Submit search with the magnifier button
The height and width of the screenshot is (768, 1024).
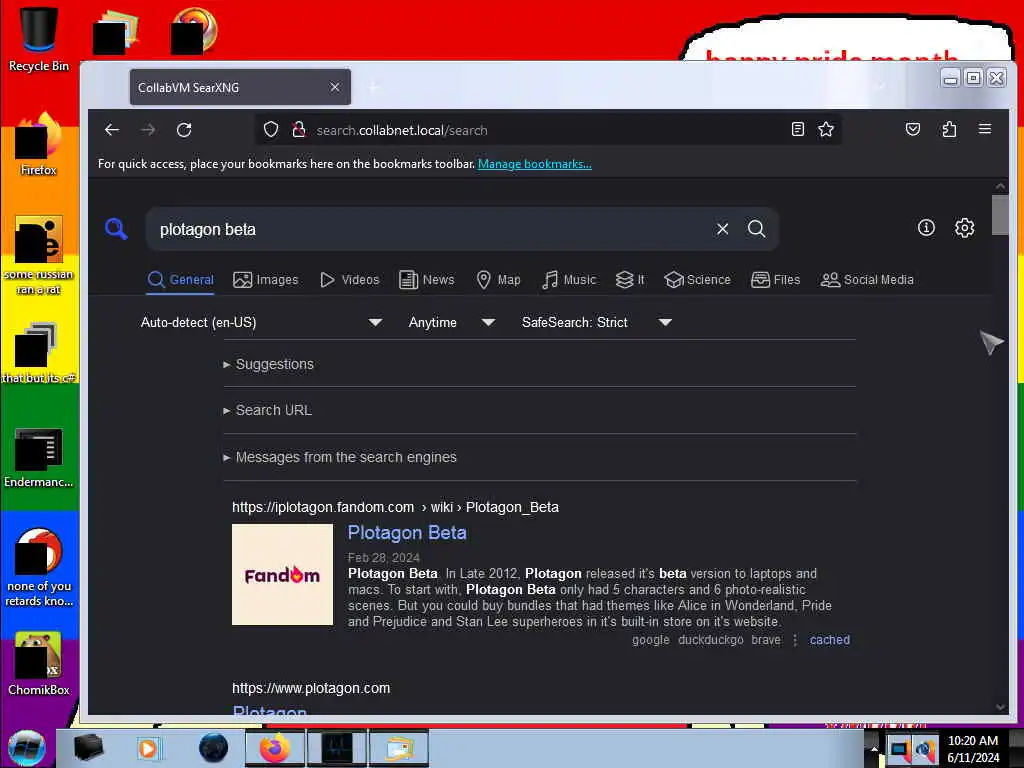[x=756, y=229]
